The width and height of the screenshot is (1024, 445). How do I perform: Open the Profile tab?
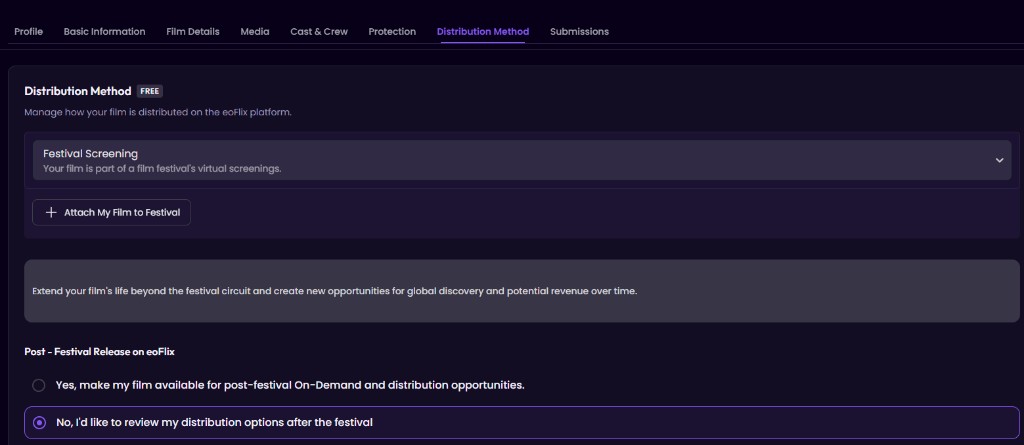(29, 31)
